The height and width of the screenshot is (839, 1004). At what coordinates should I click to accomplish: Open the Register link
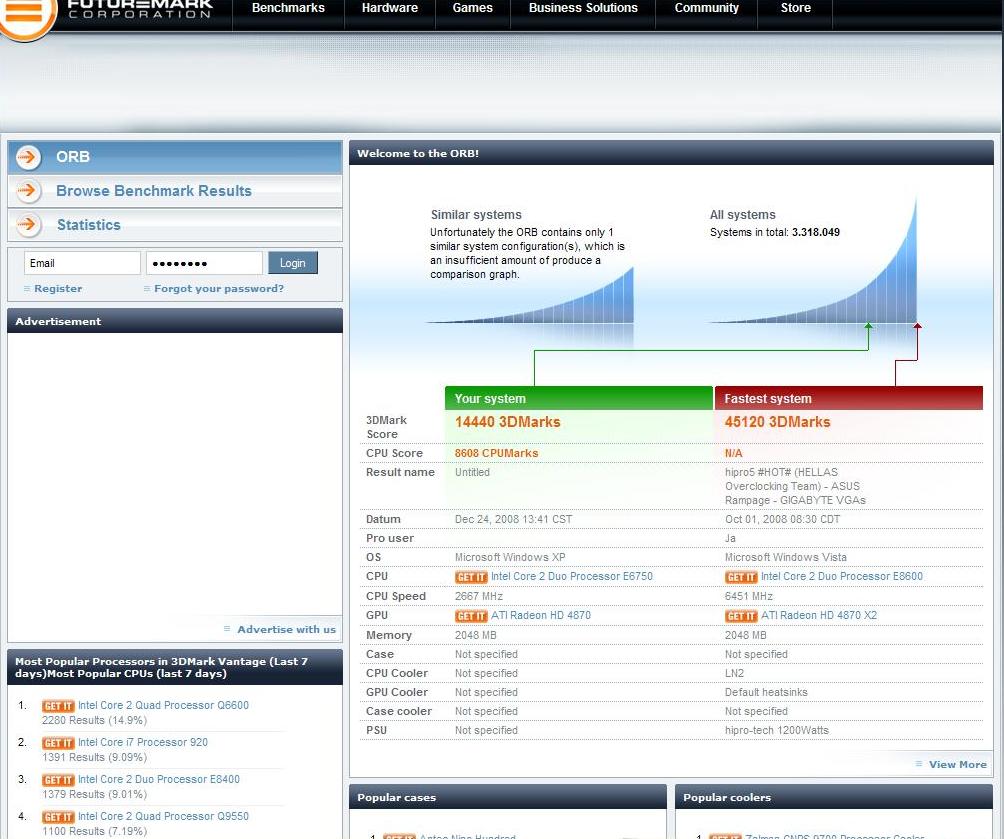click(58, 289)
